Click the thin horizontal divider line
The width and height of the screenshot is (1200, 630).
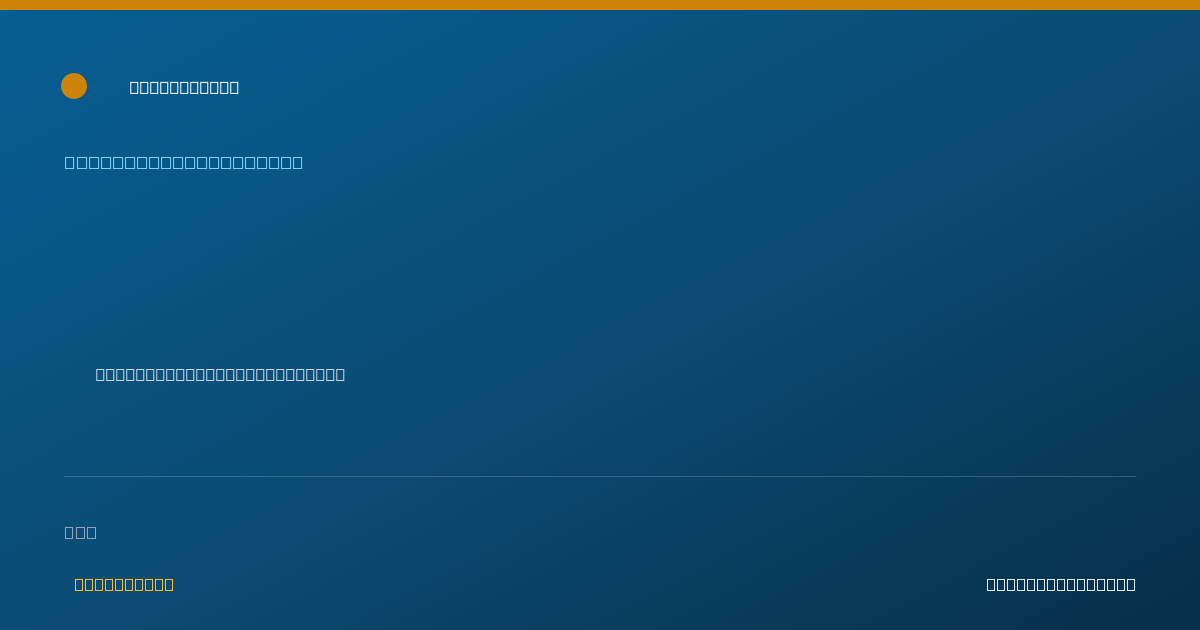(x=600, y=476)
